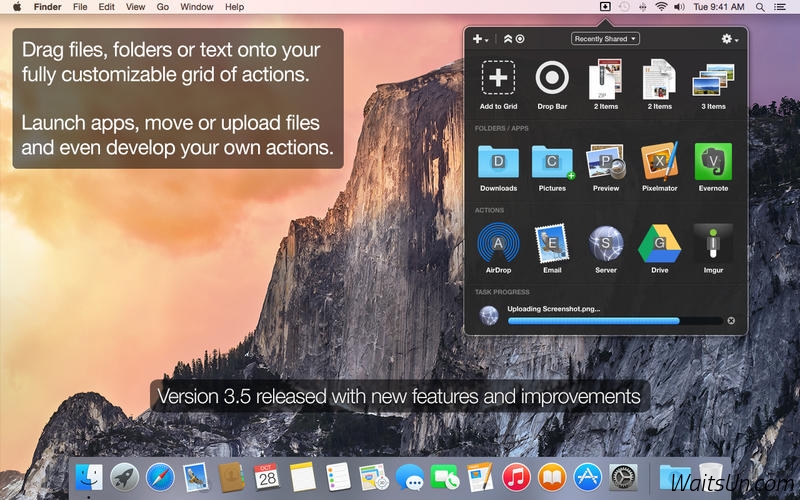Open Notification Center list icon
The width and height of the screenshot is (800, 500).
click(780, 7)
